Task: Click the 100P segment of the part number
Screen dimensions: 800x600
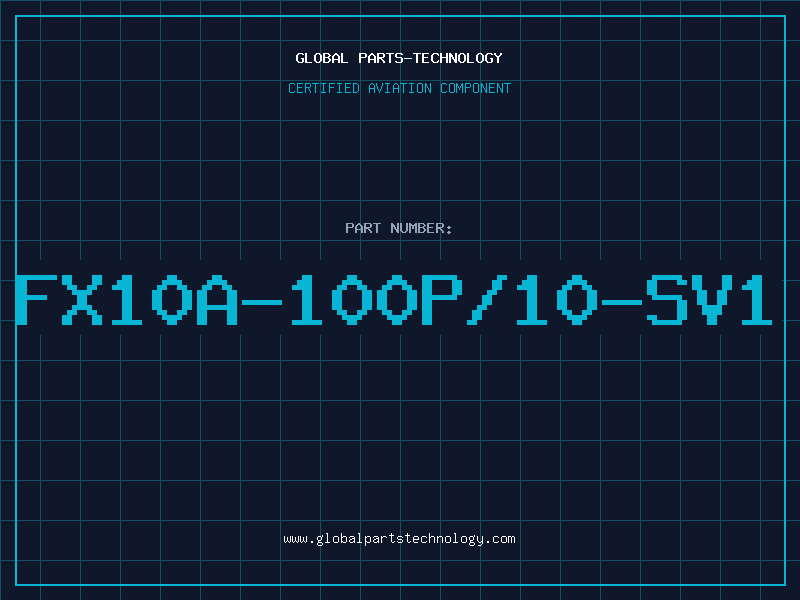Action: coord(377,299)
